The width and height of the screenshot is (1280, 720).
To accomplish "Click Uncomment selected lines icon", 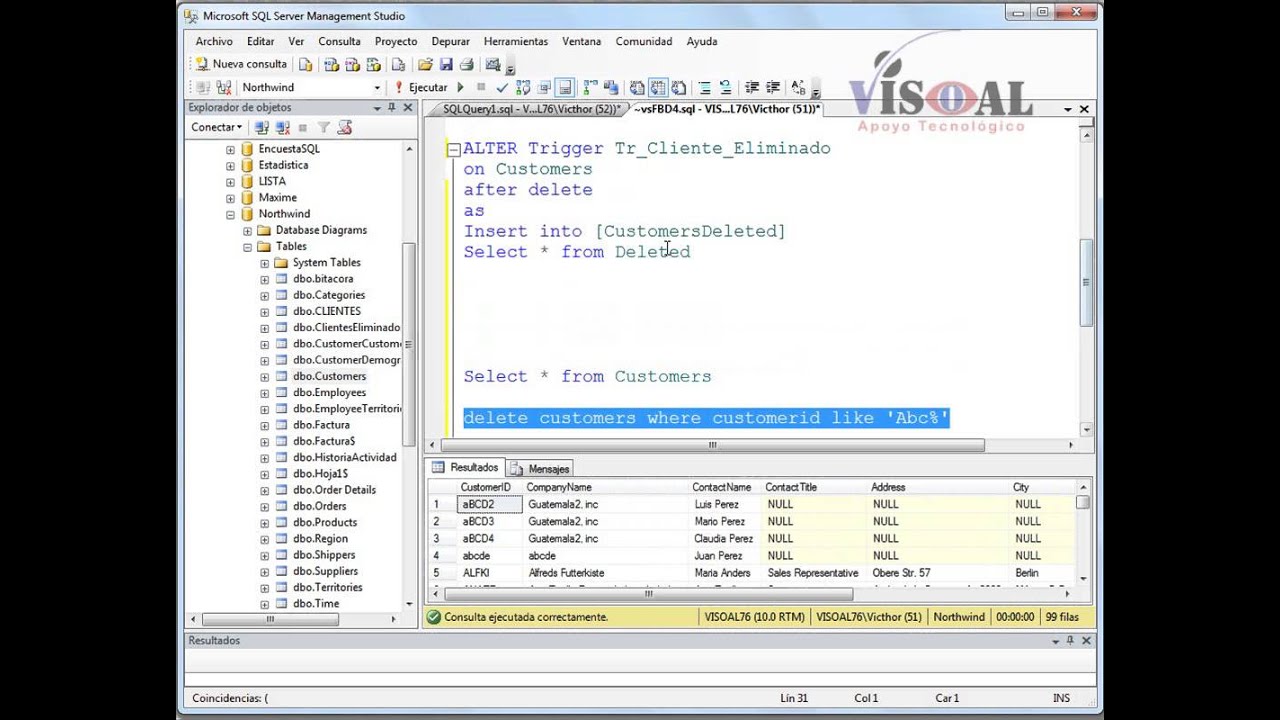I will pos(725,87).
